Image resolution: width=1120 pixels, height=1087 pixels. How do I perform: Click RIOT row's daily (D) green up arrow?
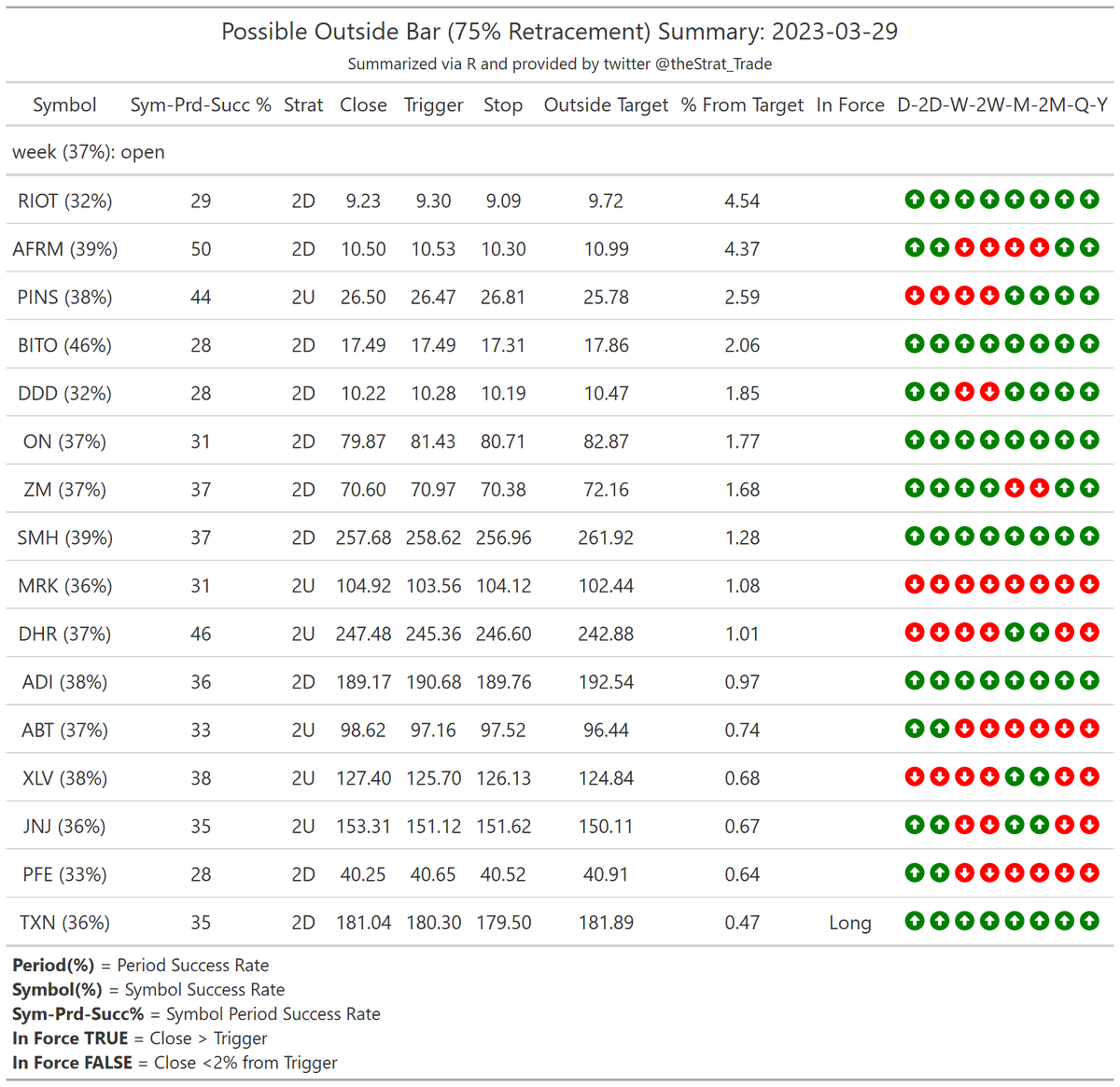(915, 199)
